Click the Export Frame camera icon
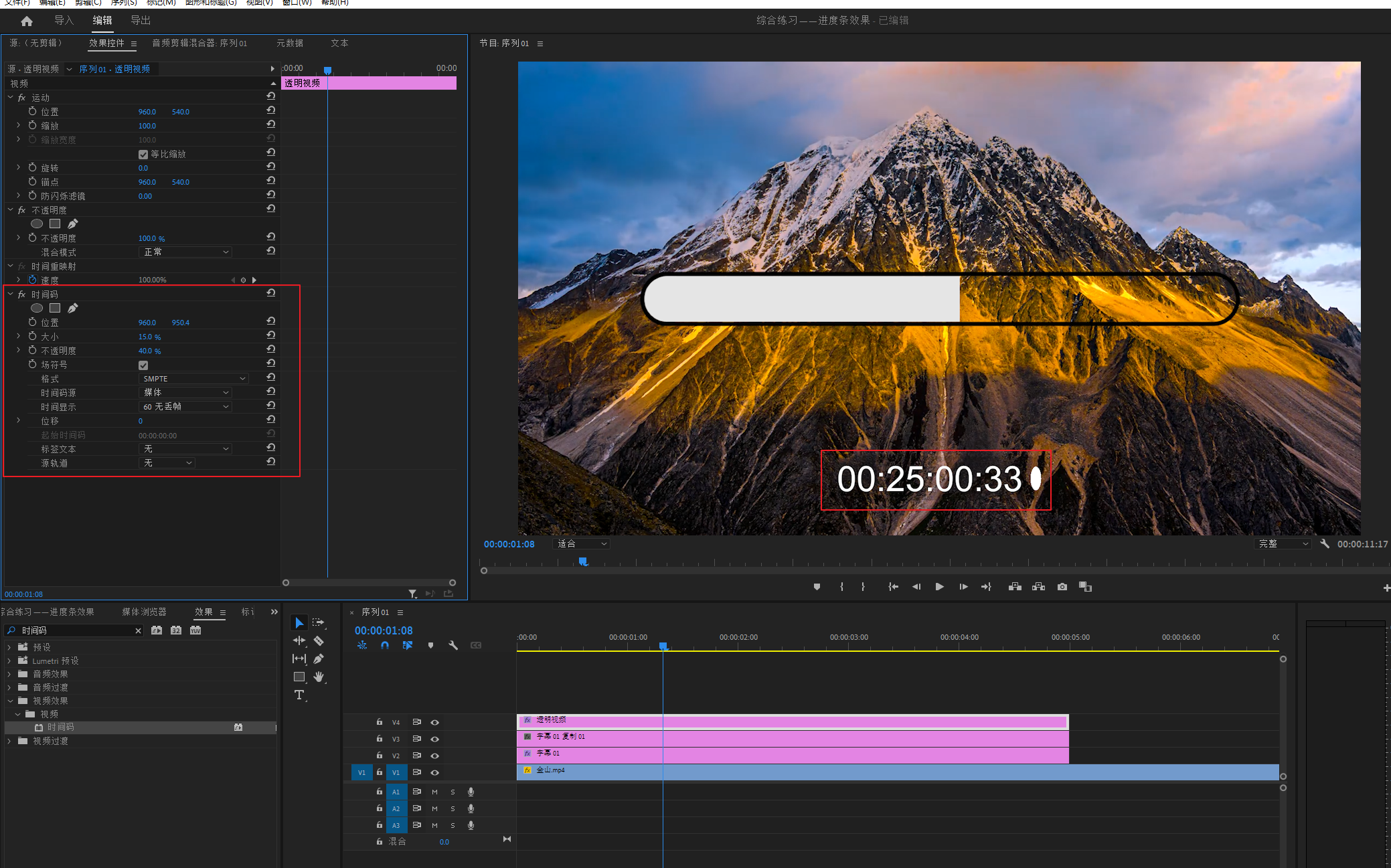This screenshot has height=868, width=1391. 1062,587
